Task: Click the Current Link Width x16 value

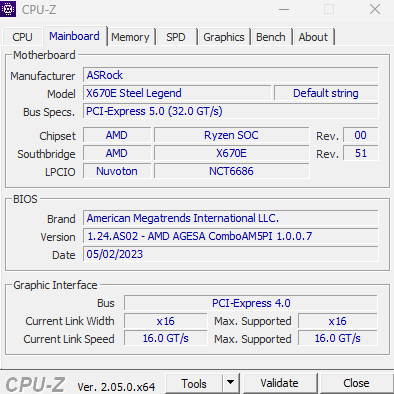Action: [x=166, y=321]
